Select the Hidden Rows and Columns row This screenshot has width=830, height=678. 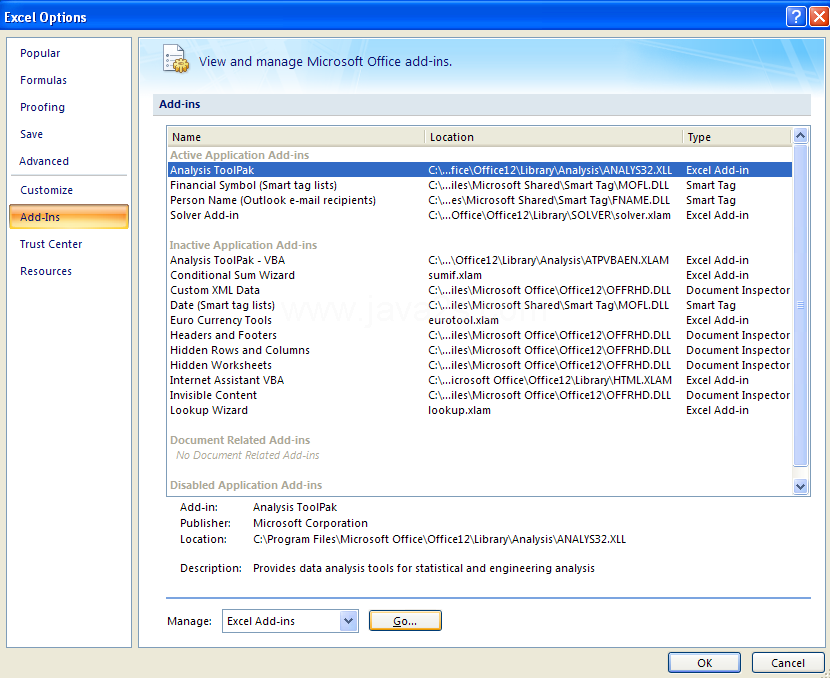tap(480, 350)
